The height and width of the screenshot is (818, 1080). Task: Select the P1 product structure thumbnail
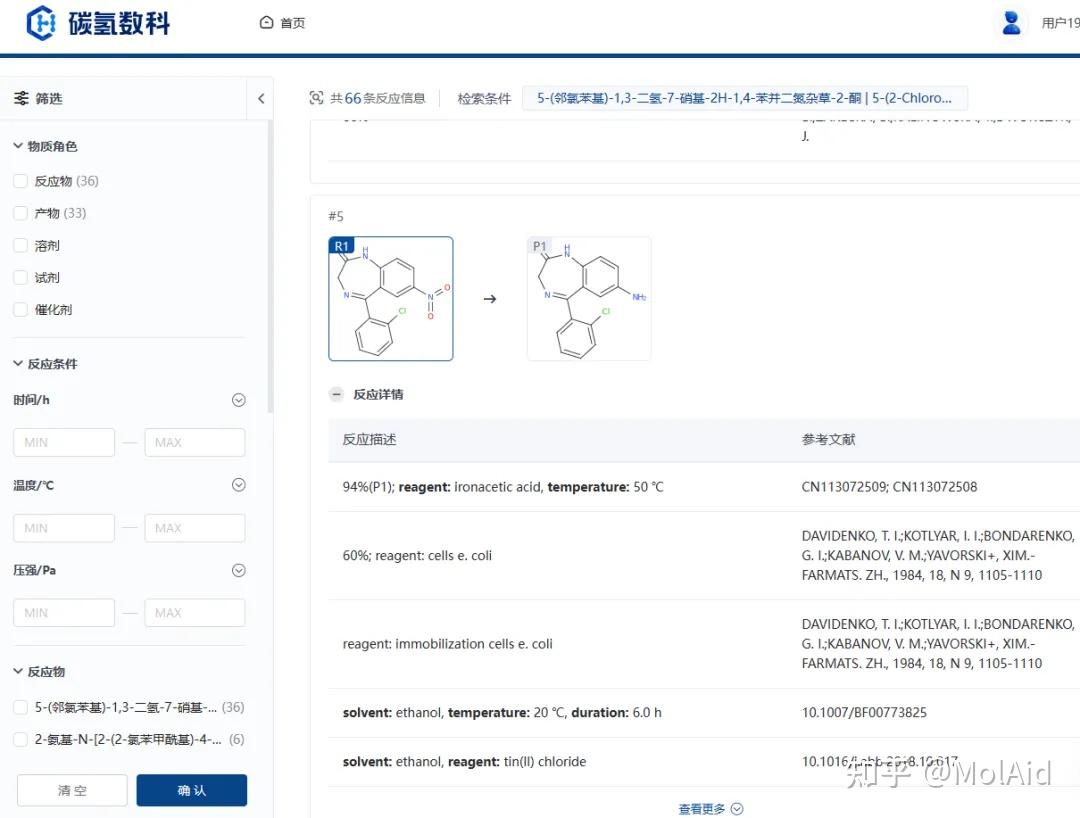[x=589, y=299]
